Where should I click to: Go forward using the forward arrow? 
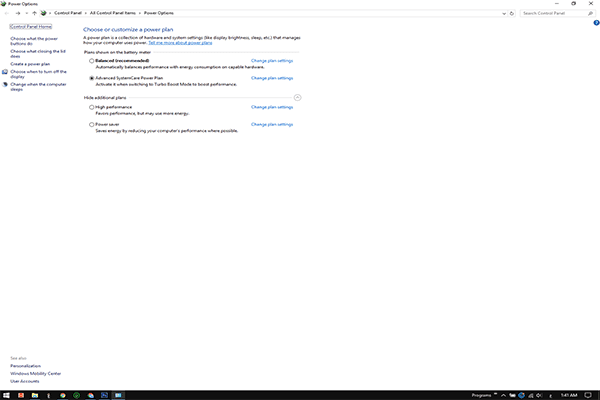[18, 13]
